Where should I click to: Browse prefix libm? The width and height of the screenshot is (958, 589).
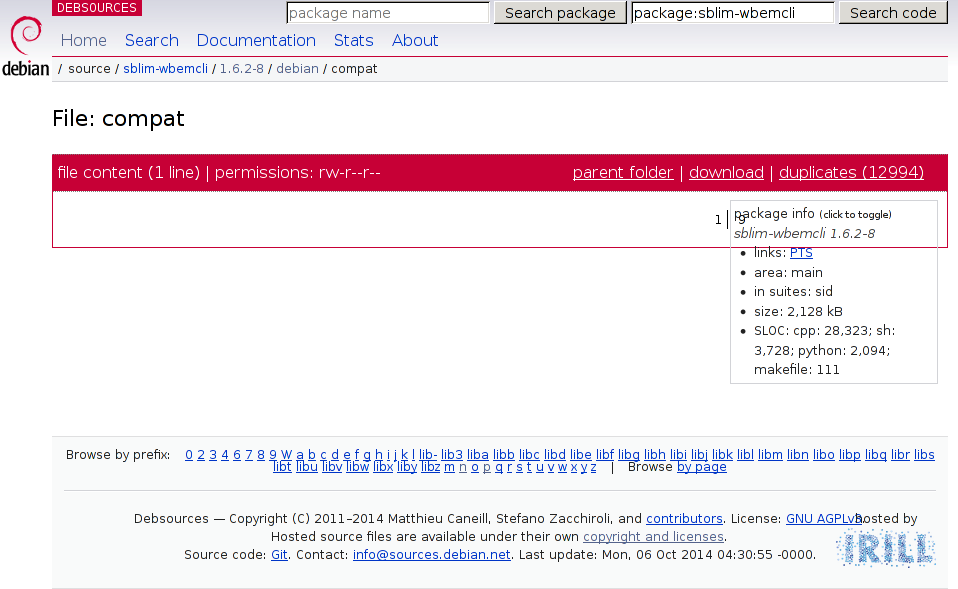click(770, 455)
